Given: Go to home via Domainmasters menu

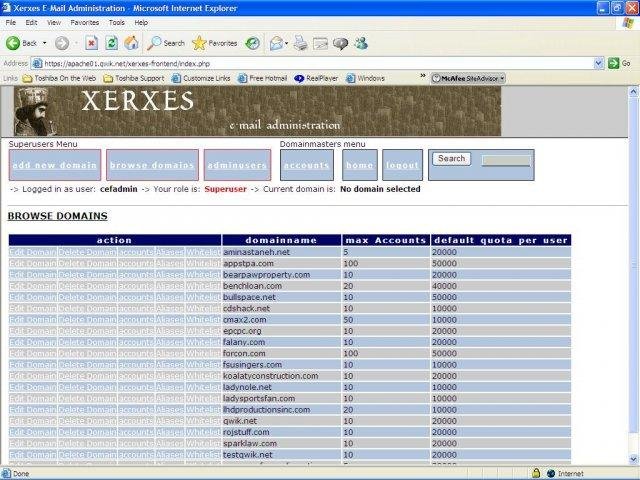Looking at the screenshot, I should point(360,165).
